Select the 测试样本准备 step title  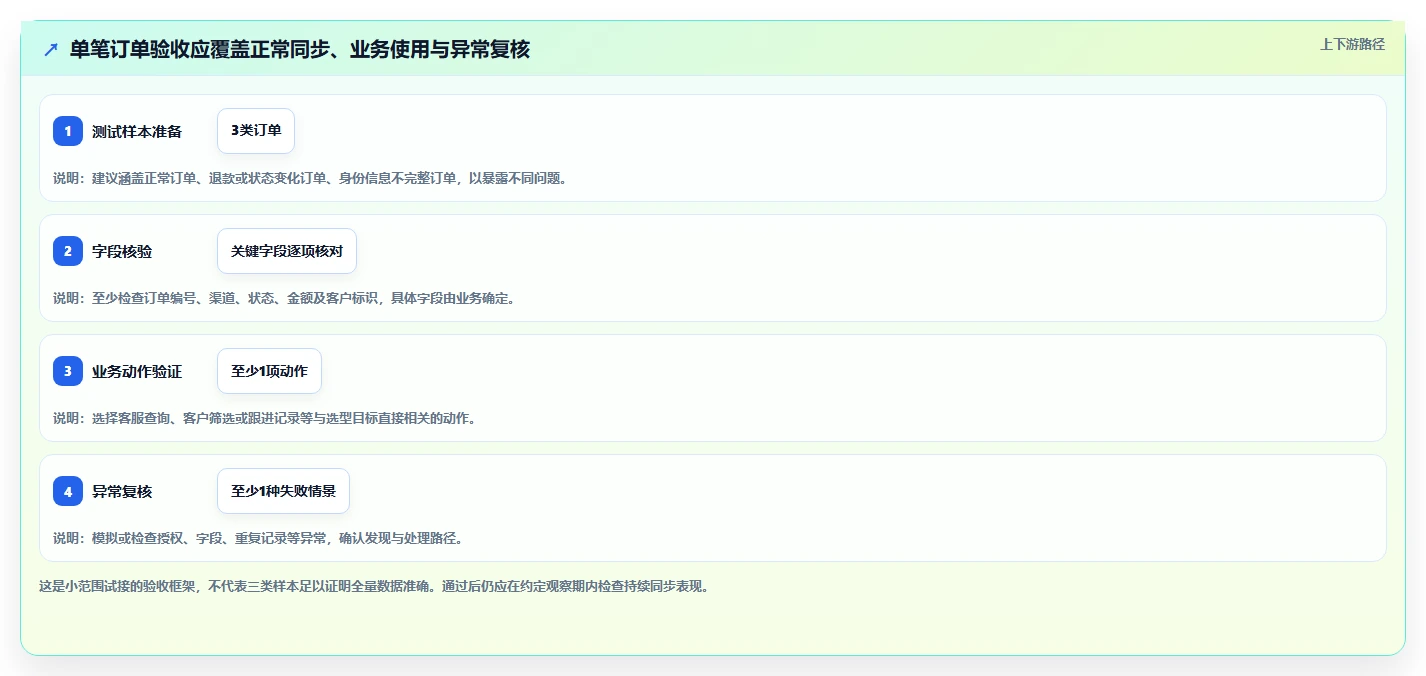point(137,131)
